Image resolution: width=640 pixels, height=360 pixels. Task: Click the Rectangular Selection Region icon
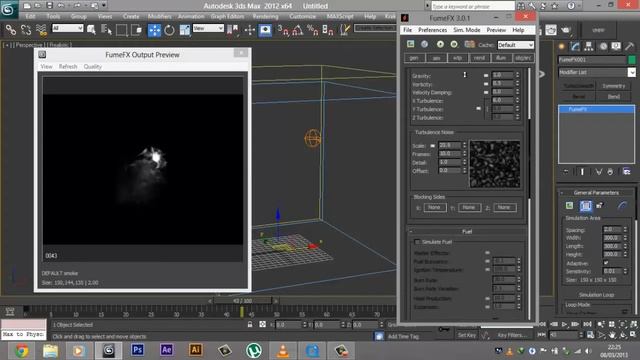click(121, 30)
